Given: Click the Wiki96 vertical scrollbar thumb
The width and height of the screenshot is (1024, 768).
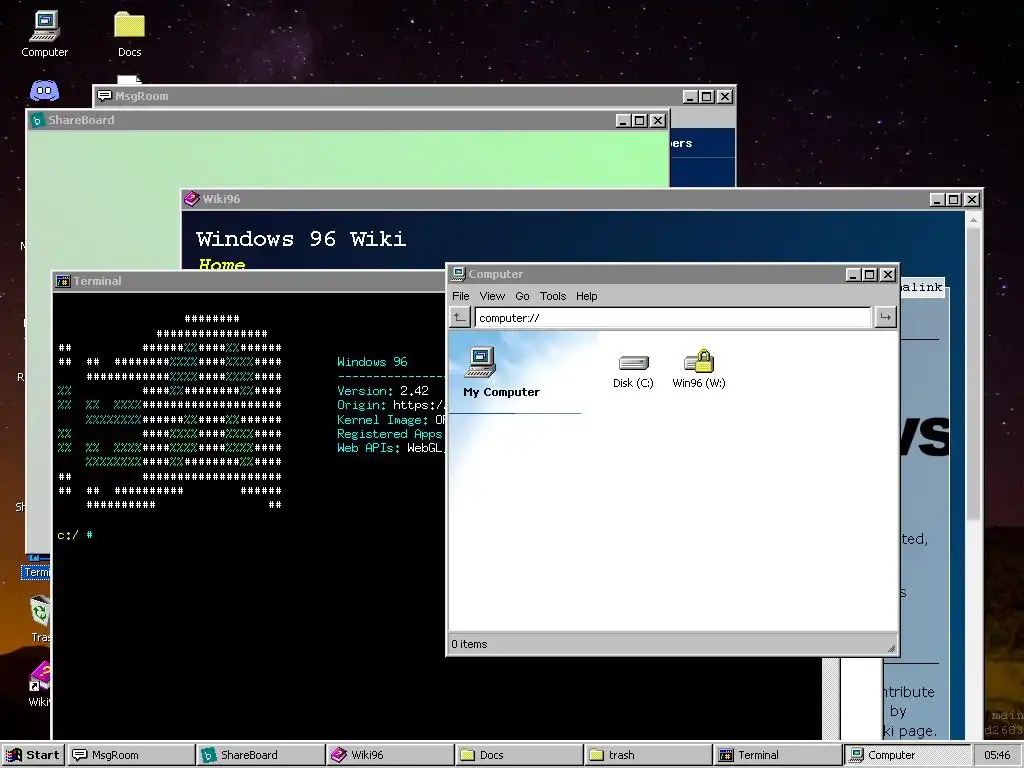Looking at the screenshot, I should click(973, 375).
